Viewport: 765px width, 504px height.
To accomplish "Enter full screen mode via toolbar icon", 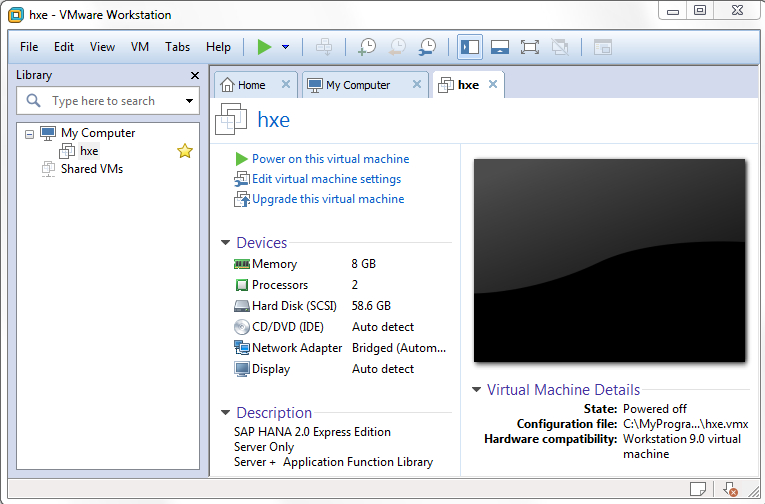I will [530, 47].
